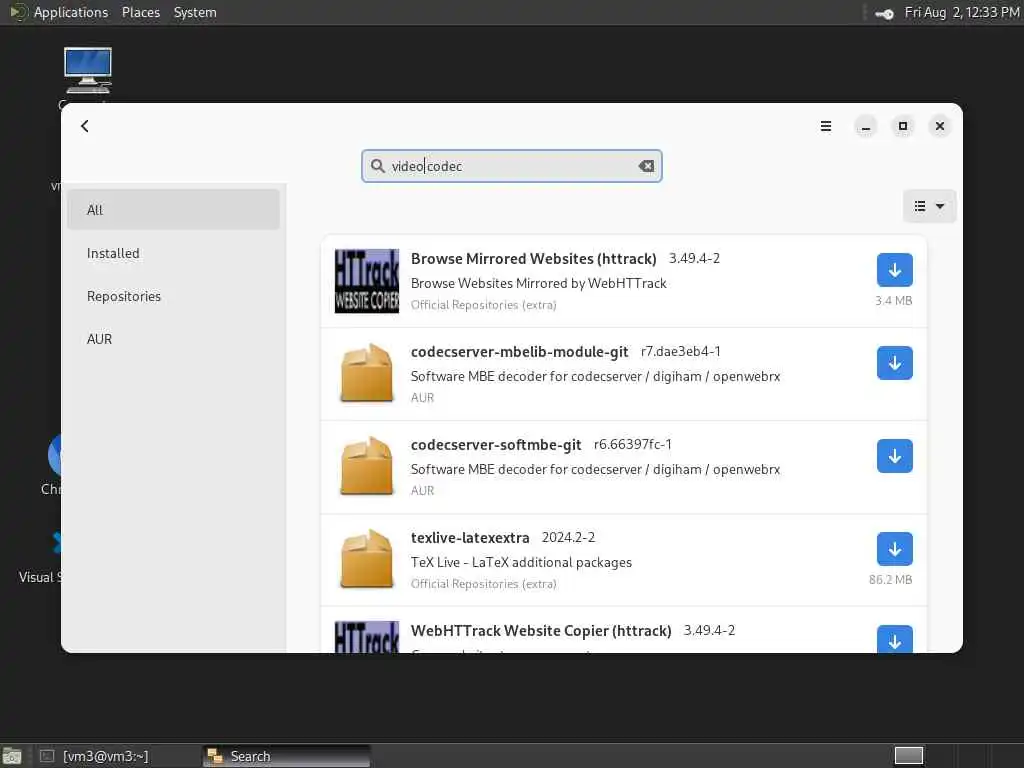Click the magnifier icon in the search field
Image resolution: width=1024 pixels, height=768 pixels.
pyautogui.click(x=377, y=166)
